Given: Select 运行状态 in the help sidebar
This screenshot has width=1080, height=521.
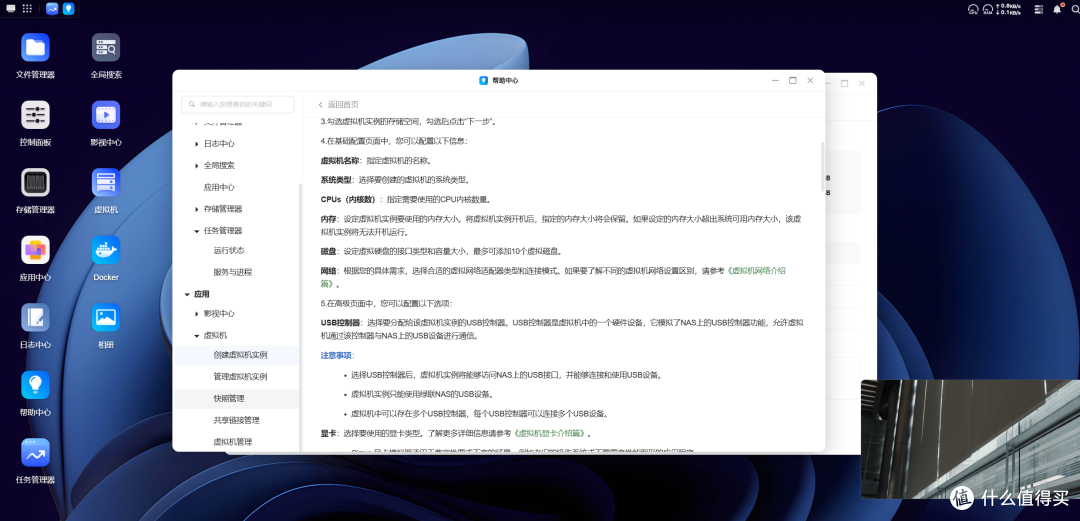Looking at the screenshot, I should pyautogui.click(x=229, y=250).
